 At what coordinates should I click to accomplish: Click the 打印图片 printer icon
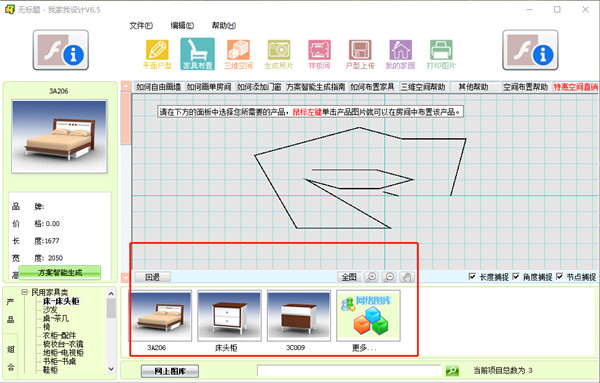click(x=441, y=54)
